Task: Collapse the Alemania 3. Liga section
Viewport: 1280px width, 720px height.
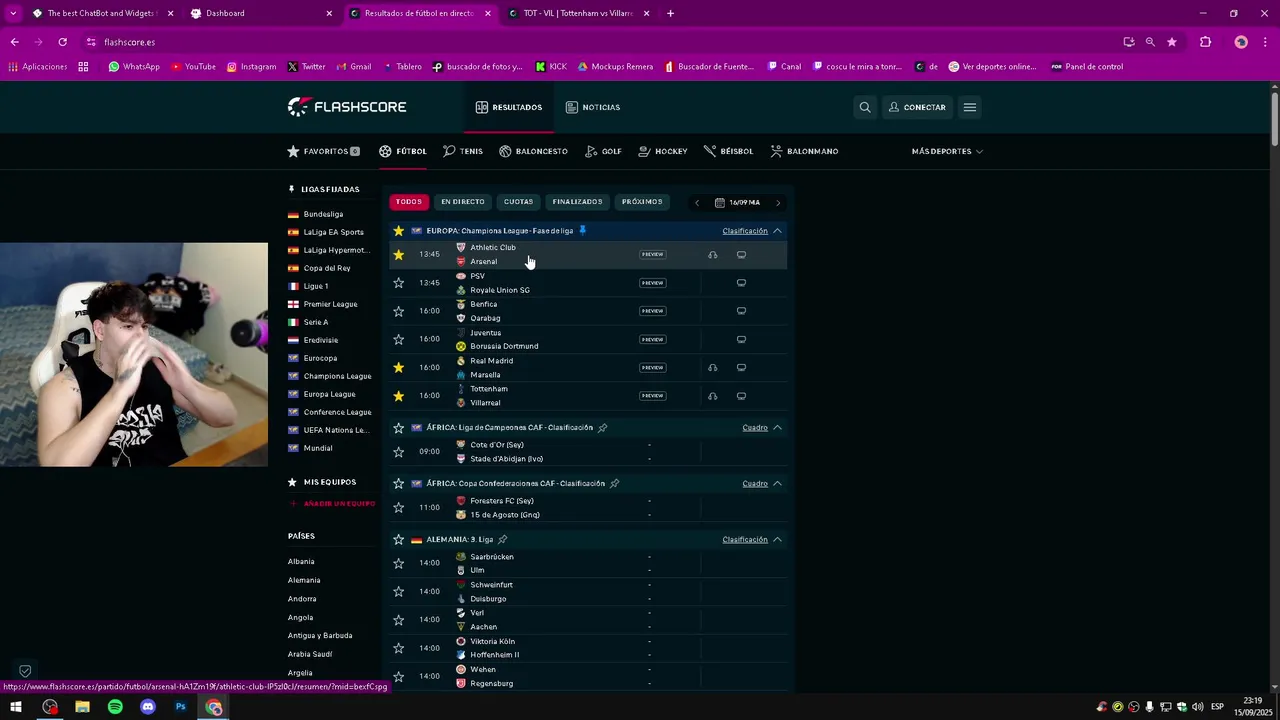Action: (777, 540)
